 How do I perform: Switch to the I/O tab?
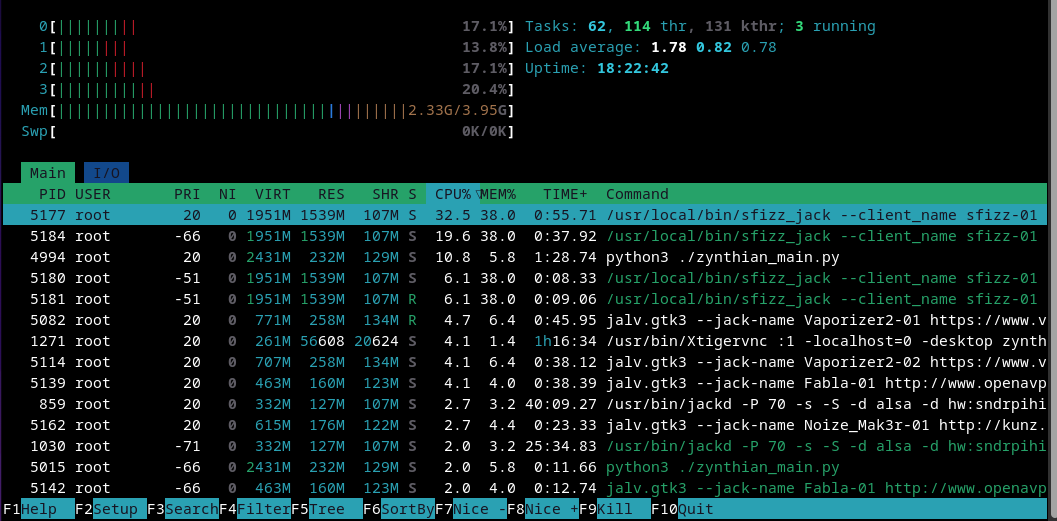click(x=106, y=173)
